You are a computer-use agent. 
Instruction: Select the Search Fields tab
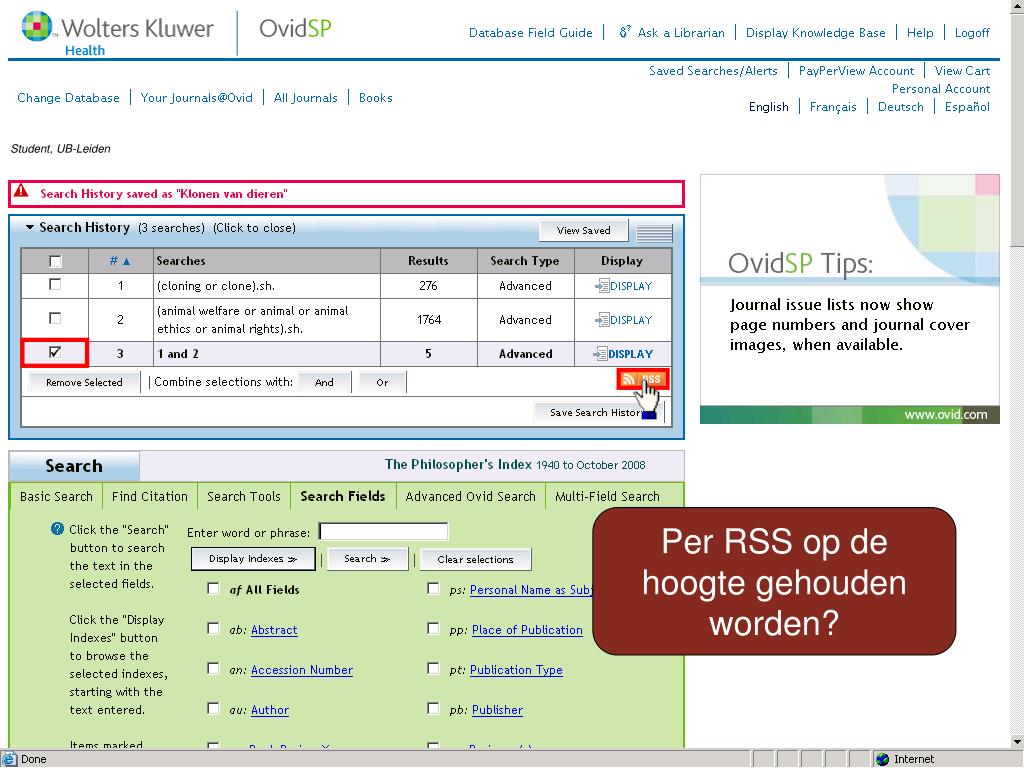click(x=343, y=496)
